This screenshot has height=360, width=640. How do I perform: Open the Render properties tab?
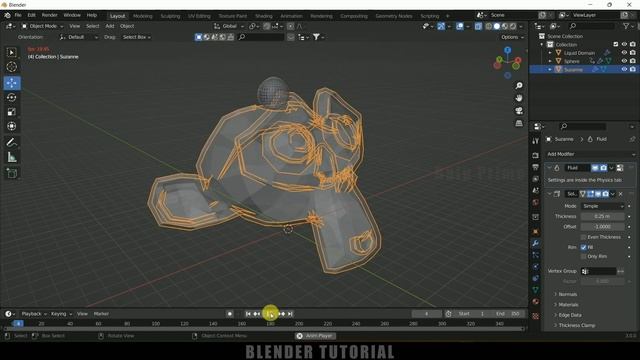point(536,156)
